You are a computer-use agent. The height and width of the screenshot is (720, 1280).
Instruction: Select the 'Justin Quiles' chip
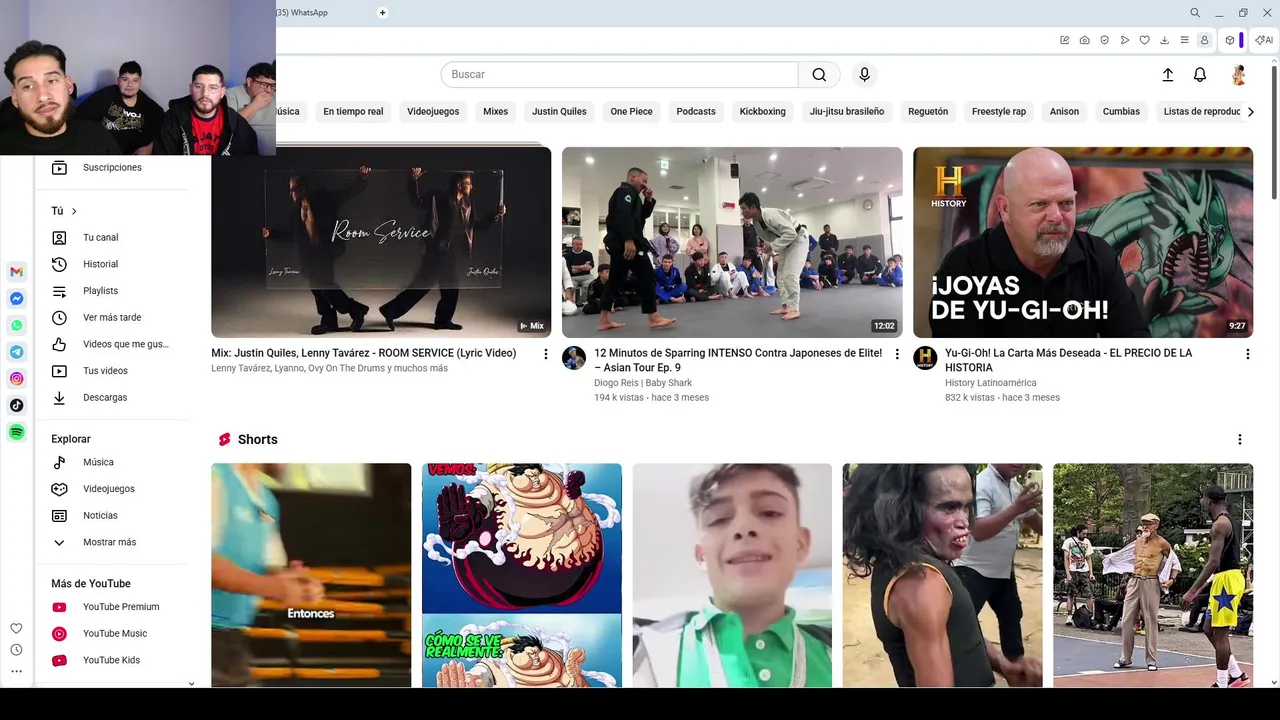(559, 112)
